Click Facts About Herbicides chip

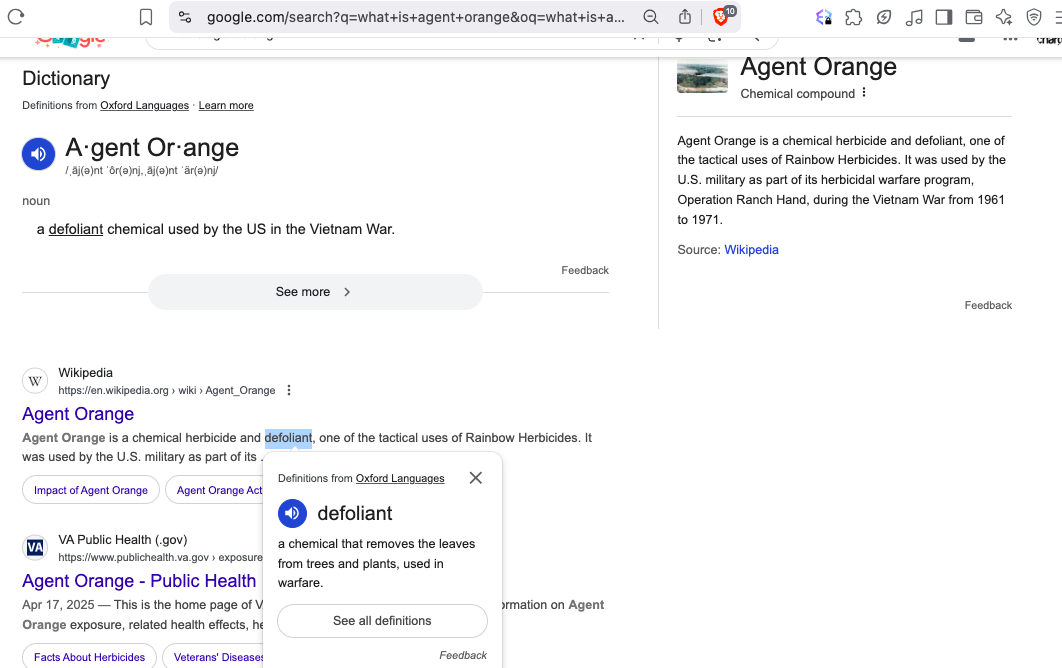[89, 656]
